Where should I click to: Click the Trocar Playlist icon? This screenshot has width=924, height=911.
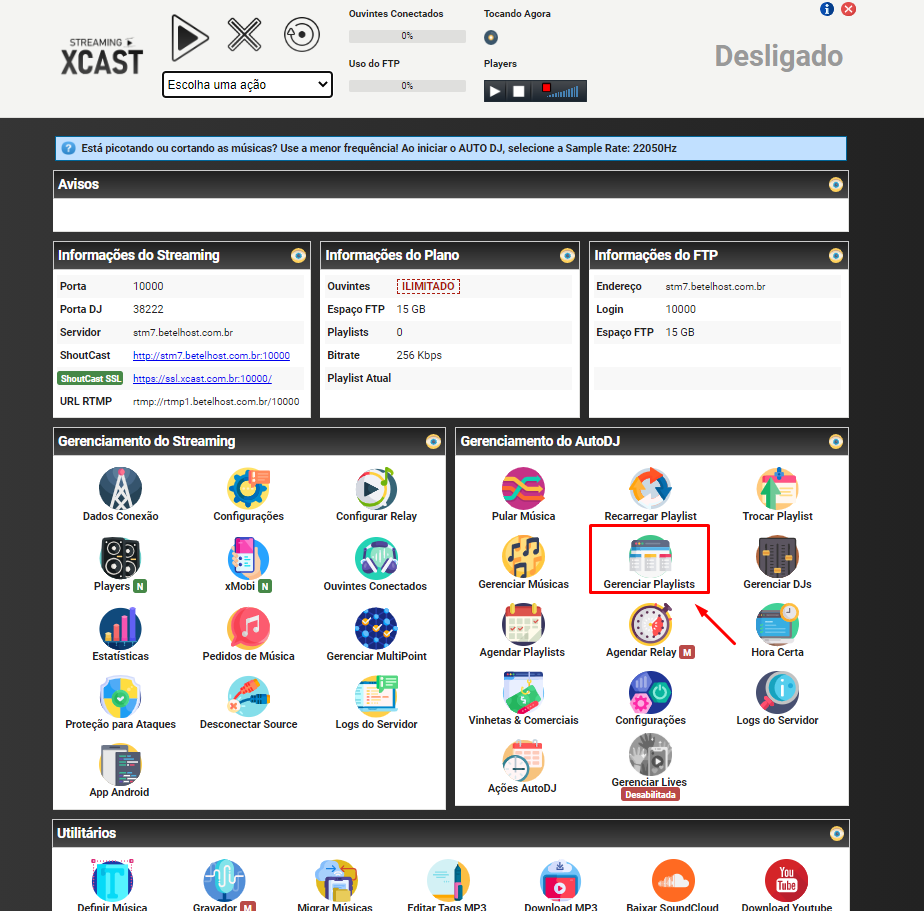(777, 490)
